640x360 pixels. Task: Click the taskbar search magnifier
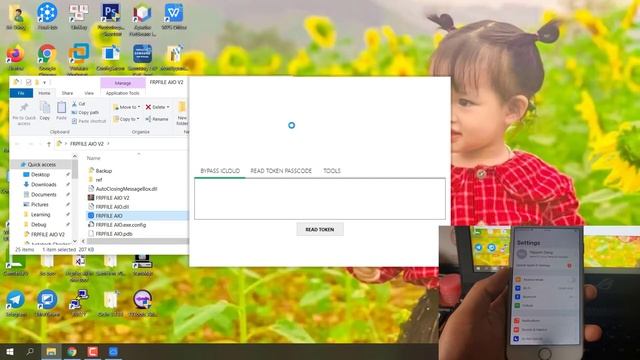point(30,351)
